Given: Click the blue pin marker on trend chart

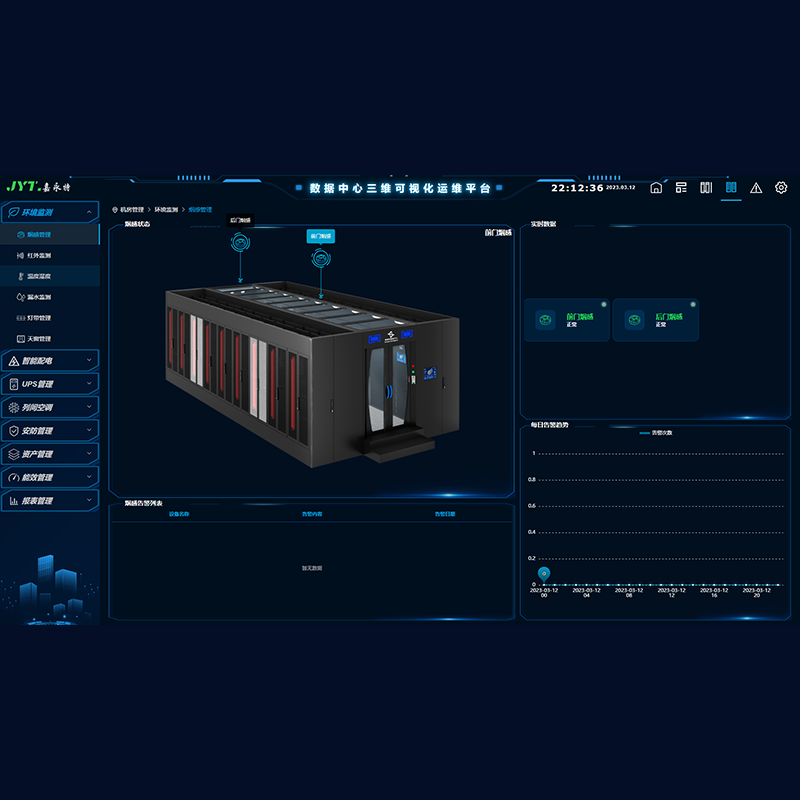Looking at the screenshot, I should pos(544,573).
